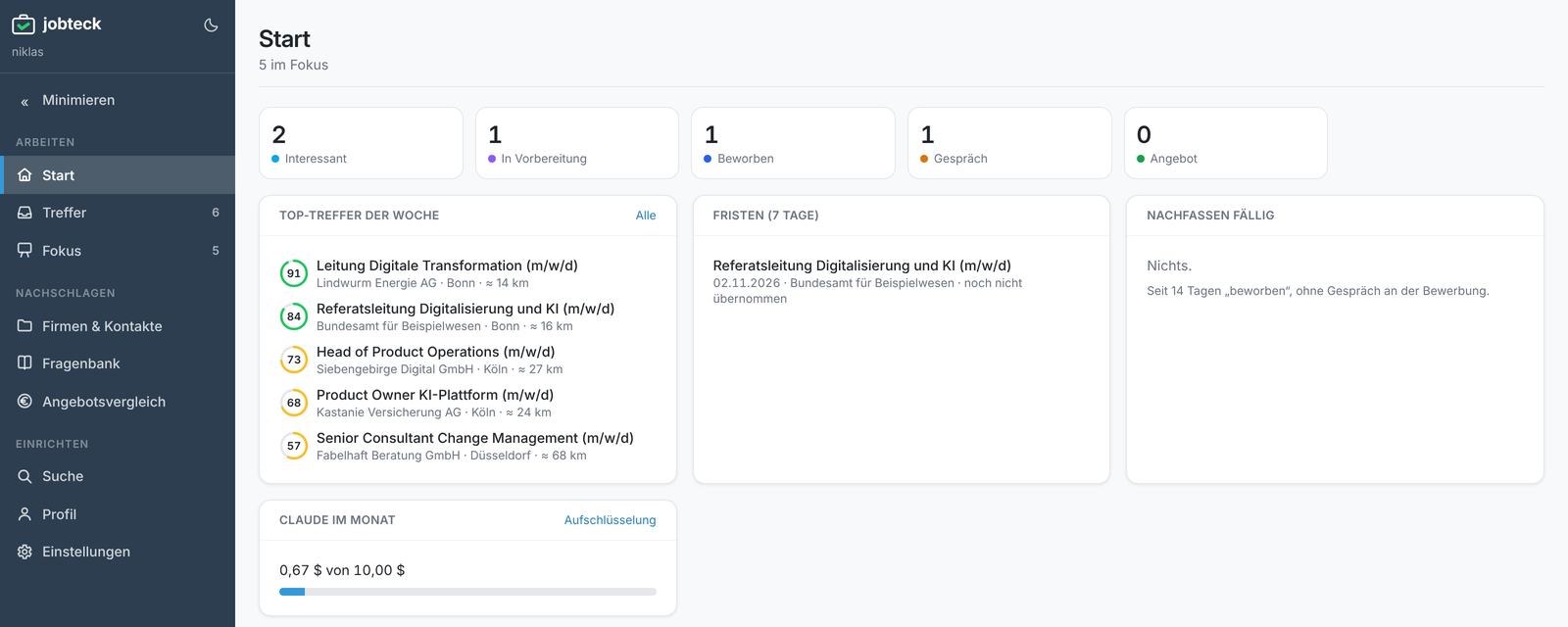Click the Fokus count badge 5
This screenshot has height=627, width=1568.
point(216,251)
